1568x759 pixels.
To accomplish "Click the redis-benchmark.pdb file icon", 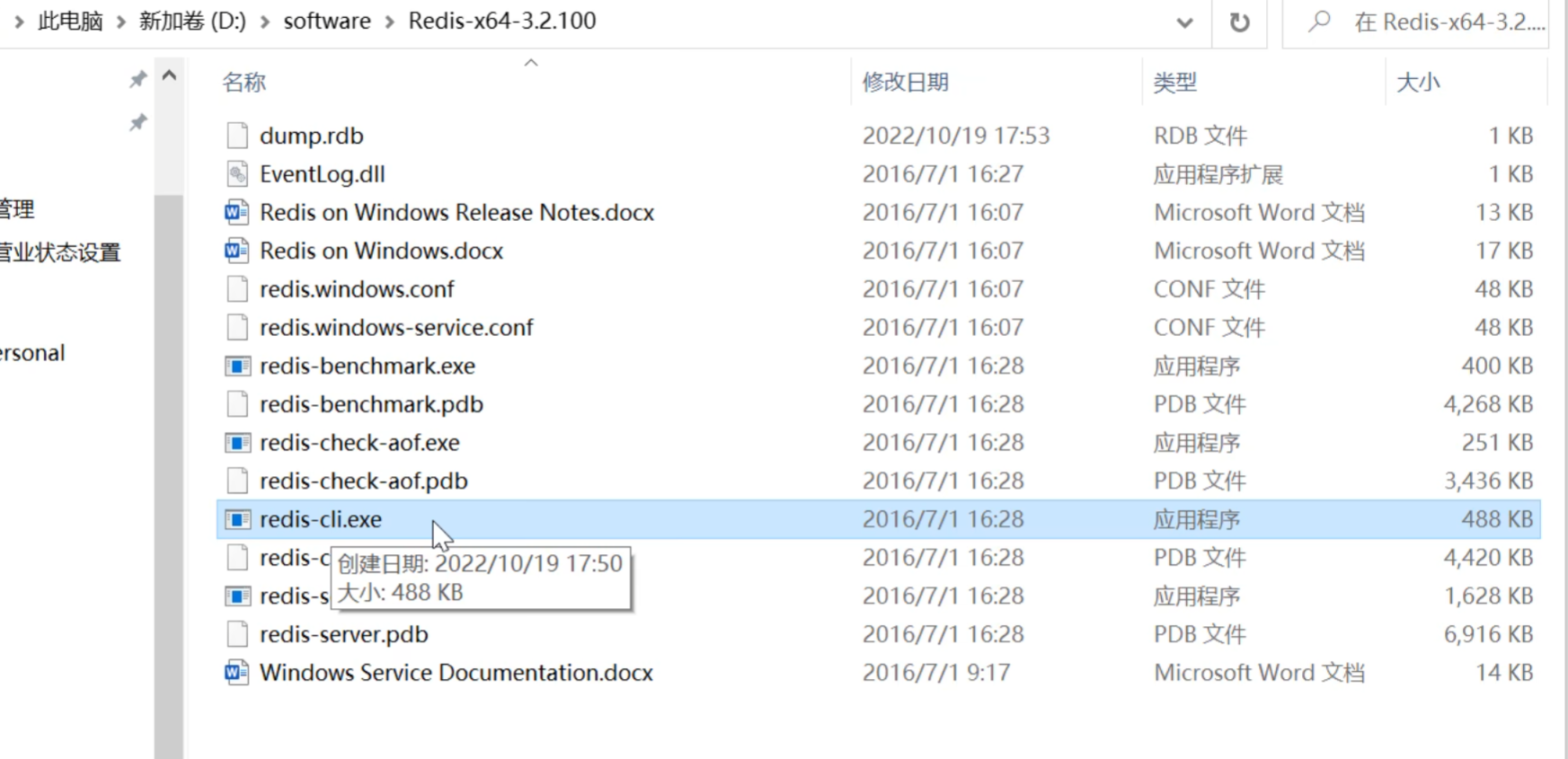I will click(x=237, y=404).
